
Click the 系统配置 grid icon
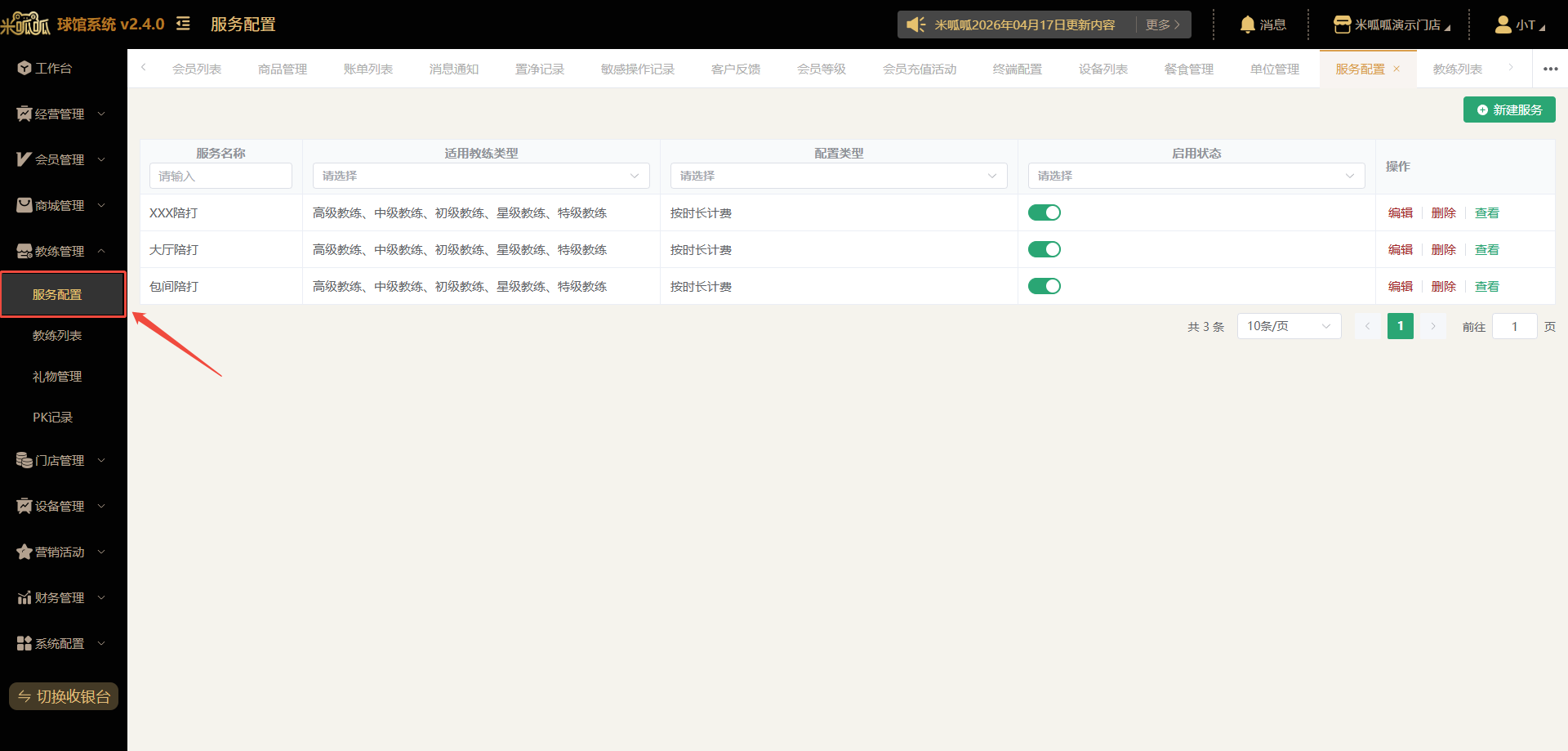coord(24,643)
